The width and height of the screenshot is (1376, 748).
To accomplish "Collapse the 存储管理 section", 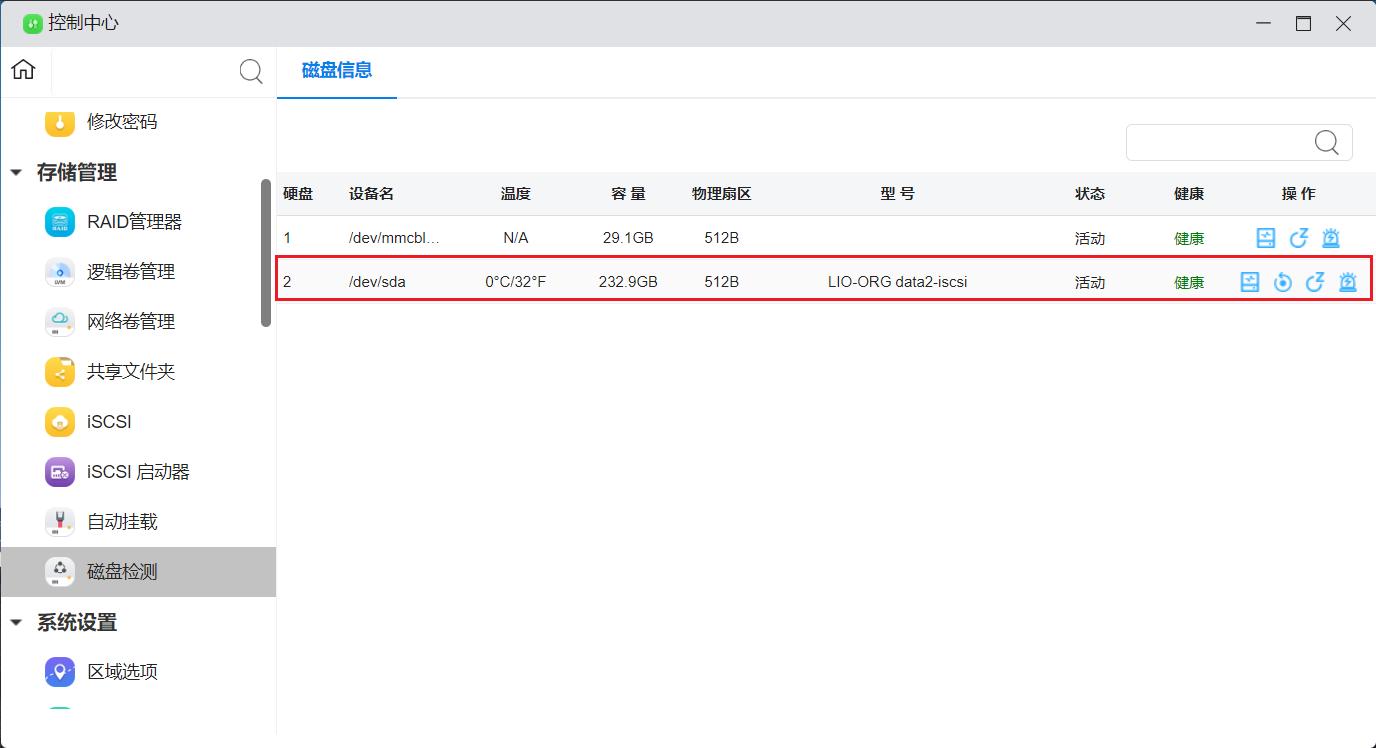I will click(16, 172).
